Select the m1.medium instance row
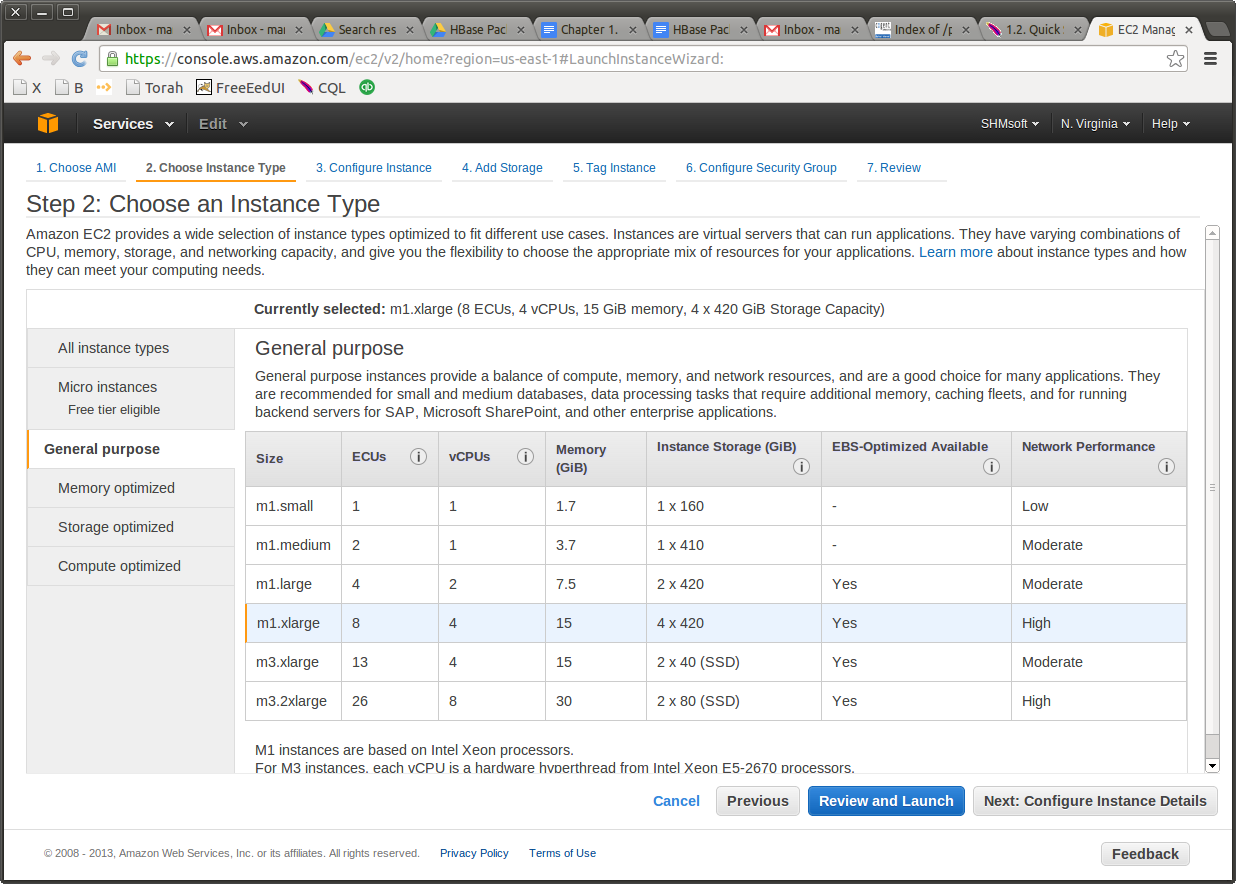Image resolution: width=1236 pixels, height=884 pixels. click(x=716, y=545)
